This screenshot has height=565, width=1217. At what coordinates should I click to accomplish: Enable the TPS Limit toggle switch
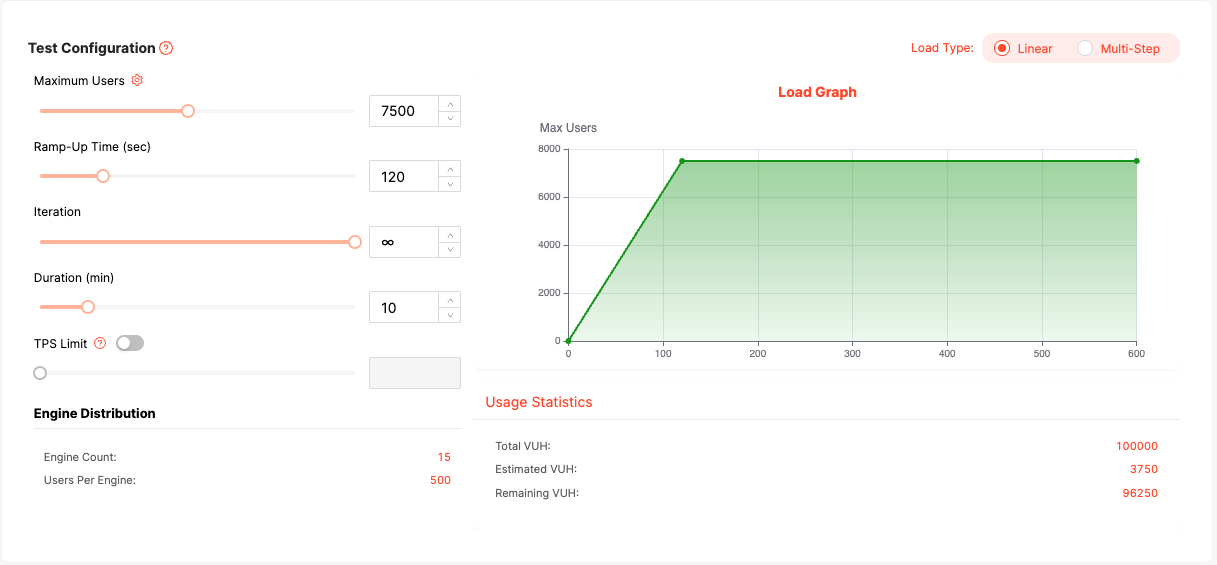(x=130, y=343)
